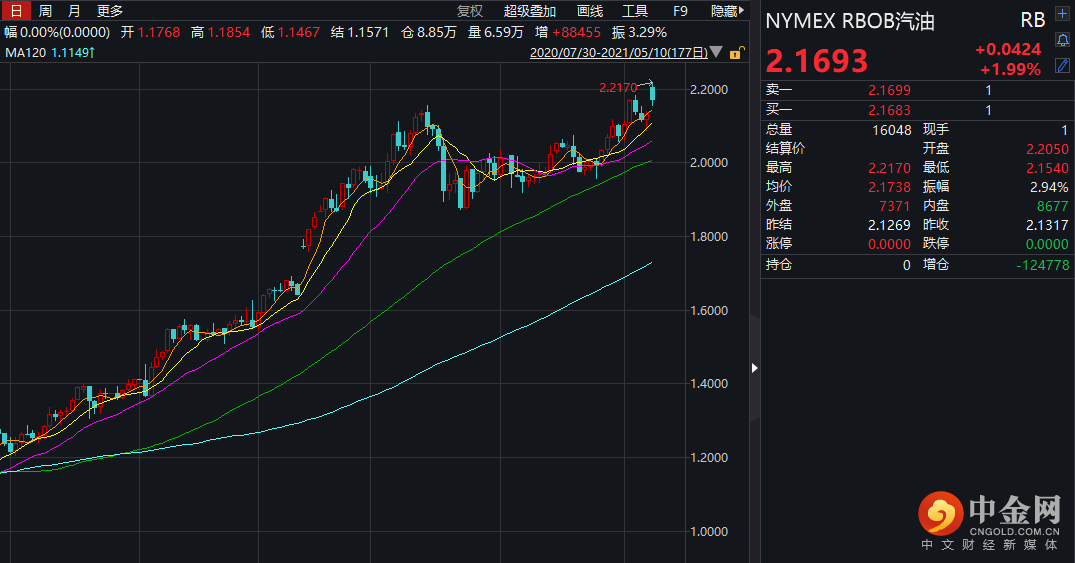Select the 开 1.1768 value in header
Image resolution: width=1075 pixels, height=563 pixels.
point(151,32)
